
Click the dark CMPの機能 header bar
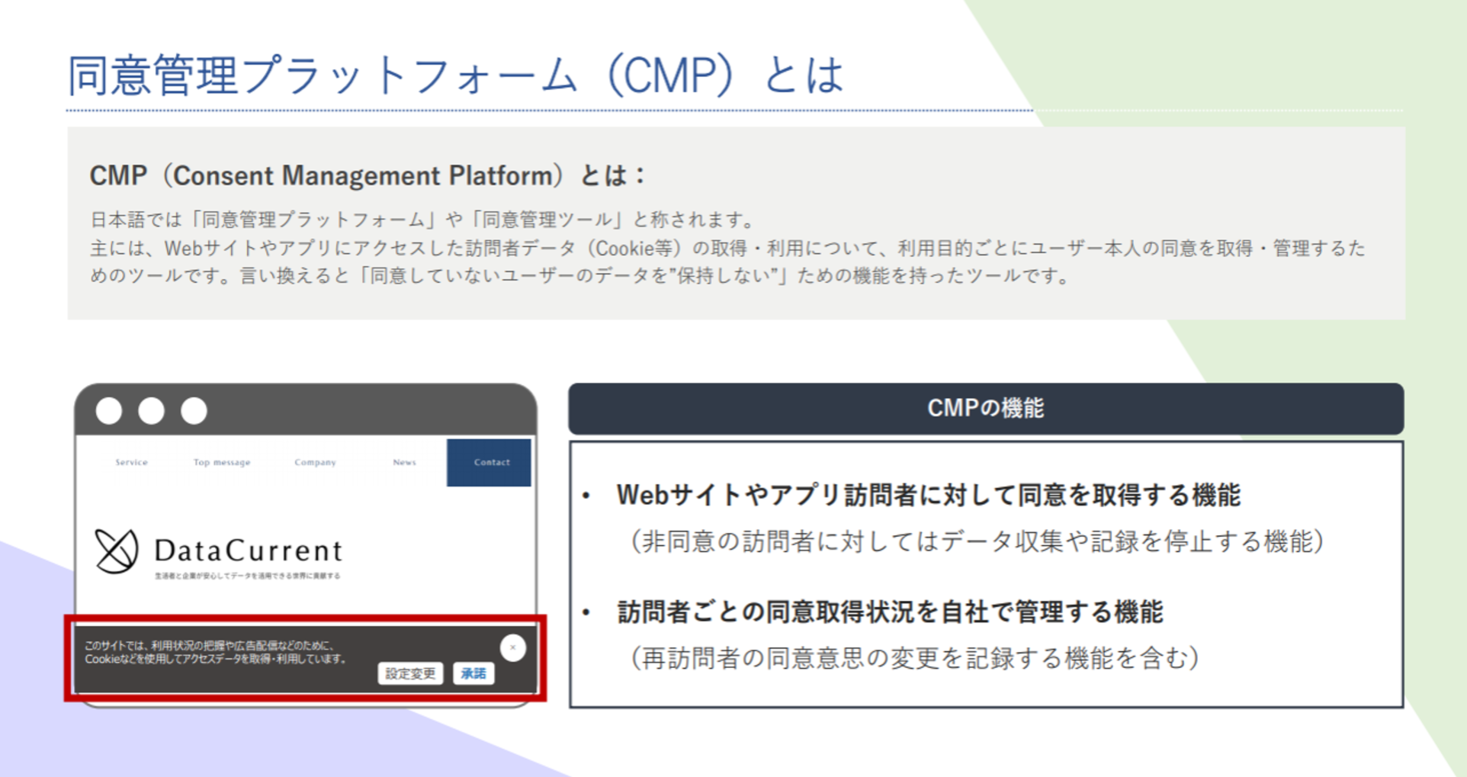point(985,407)
